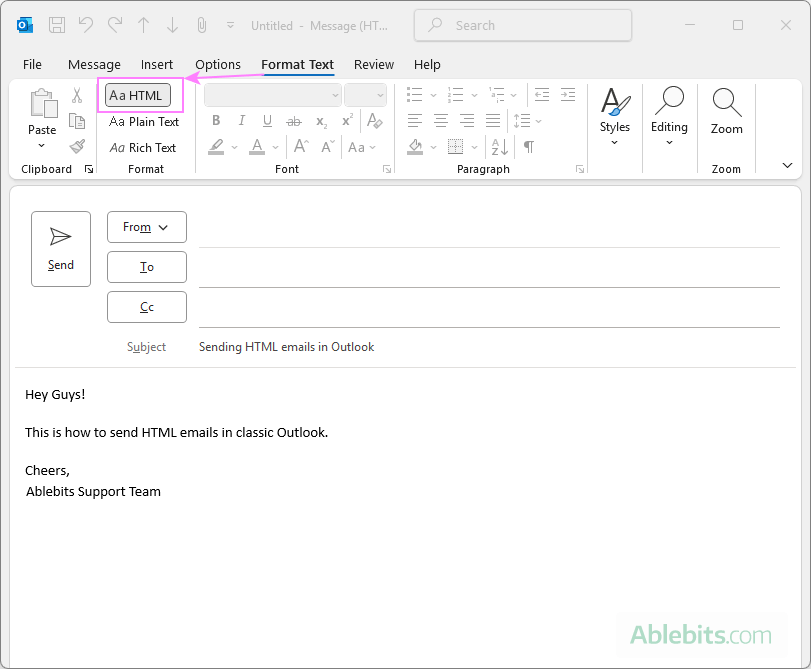Click the Paste clipboard icon

tap(43, 103)
